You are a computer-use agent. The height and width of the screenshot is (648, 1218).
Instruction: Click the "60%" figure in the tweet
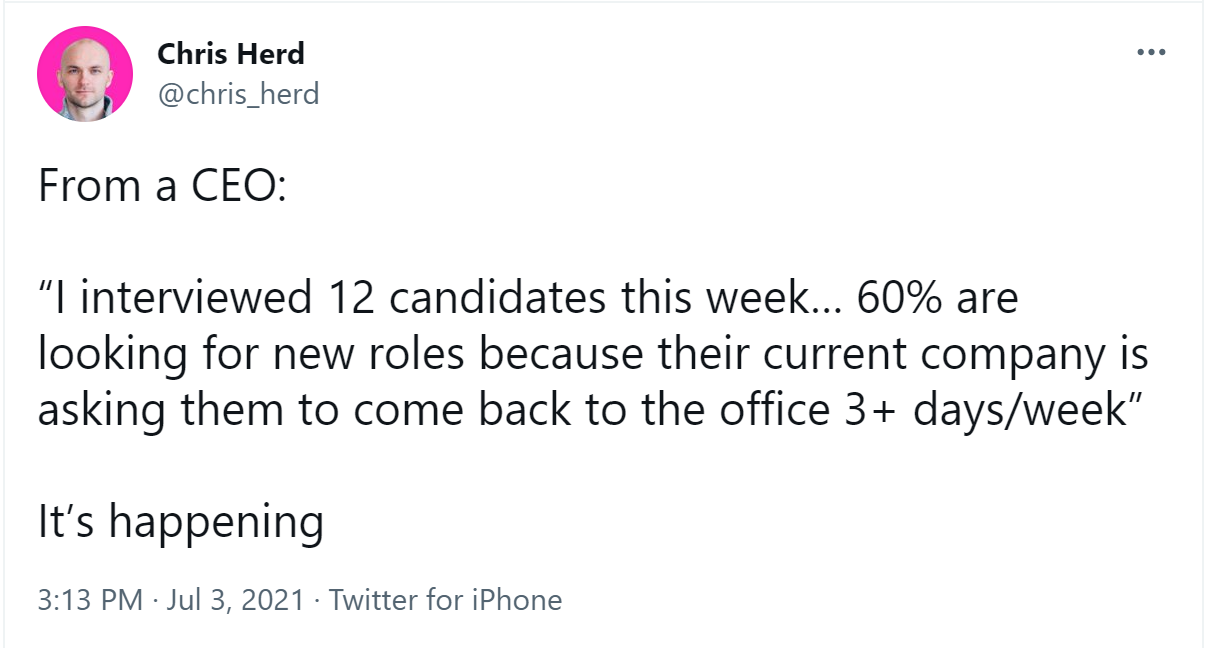895,299
